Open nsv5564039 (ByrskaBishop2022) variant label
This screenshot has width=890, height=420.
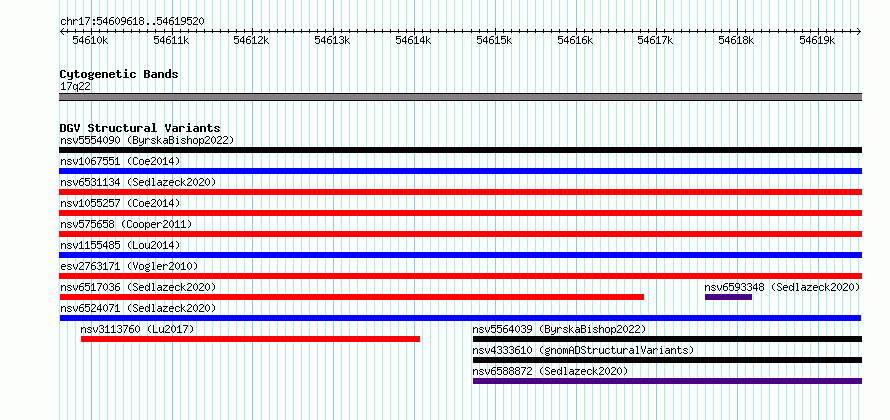point(559,329)
